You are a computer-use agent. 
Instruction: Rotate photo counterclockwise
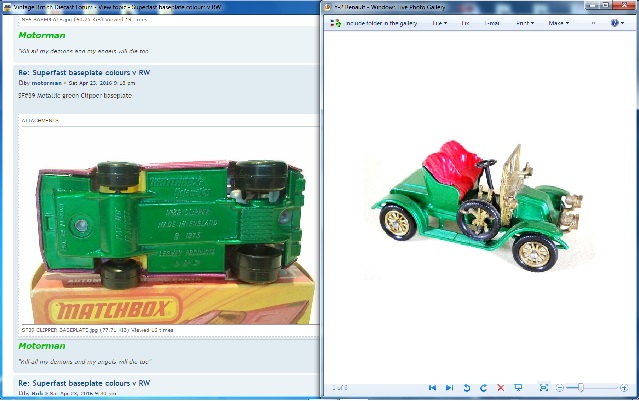click(467, 387)
